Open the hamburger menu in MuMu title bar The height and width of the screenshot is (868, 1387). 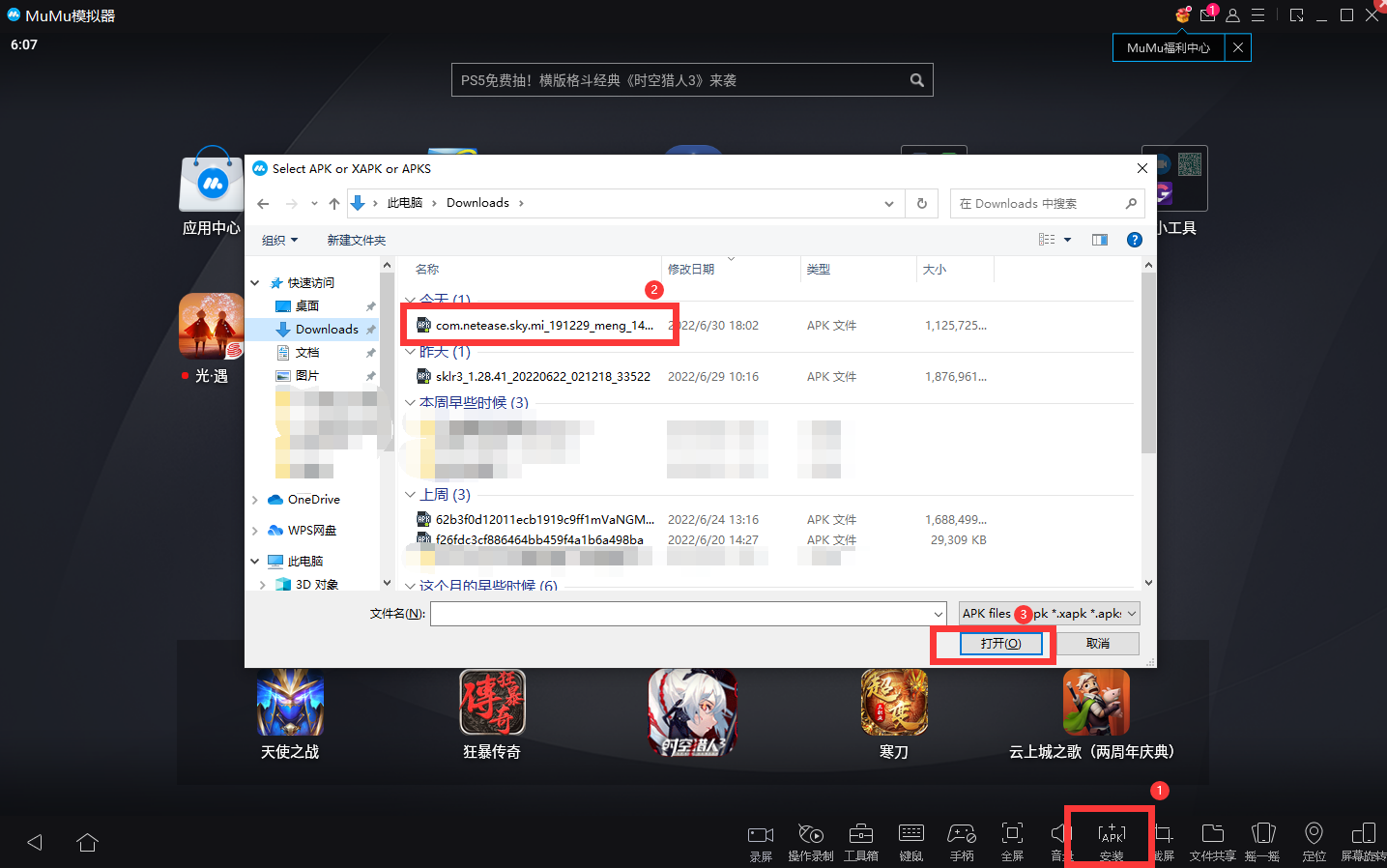click(x=1257, y=15)
